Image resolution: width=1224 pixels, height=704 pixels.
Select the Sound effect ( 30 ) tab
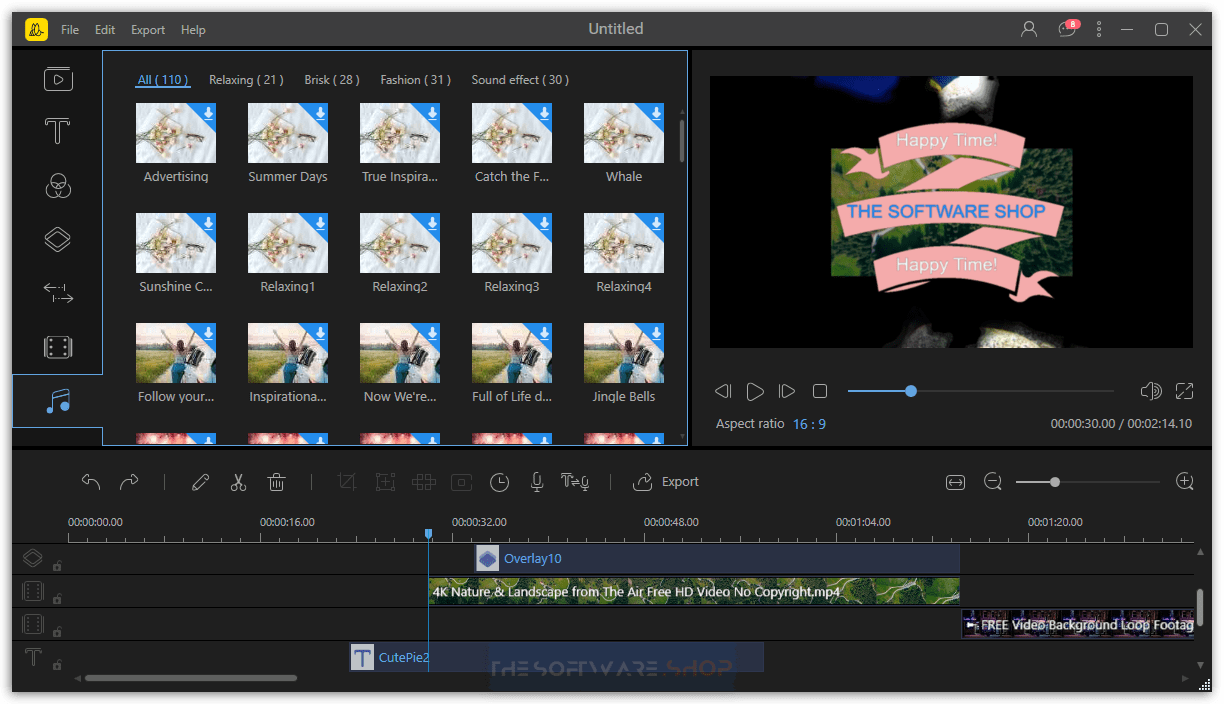520,80
